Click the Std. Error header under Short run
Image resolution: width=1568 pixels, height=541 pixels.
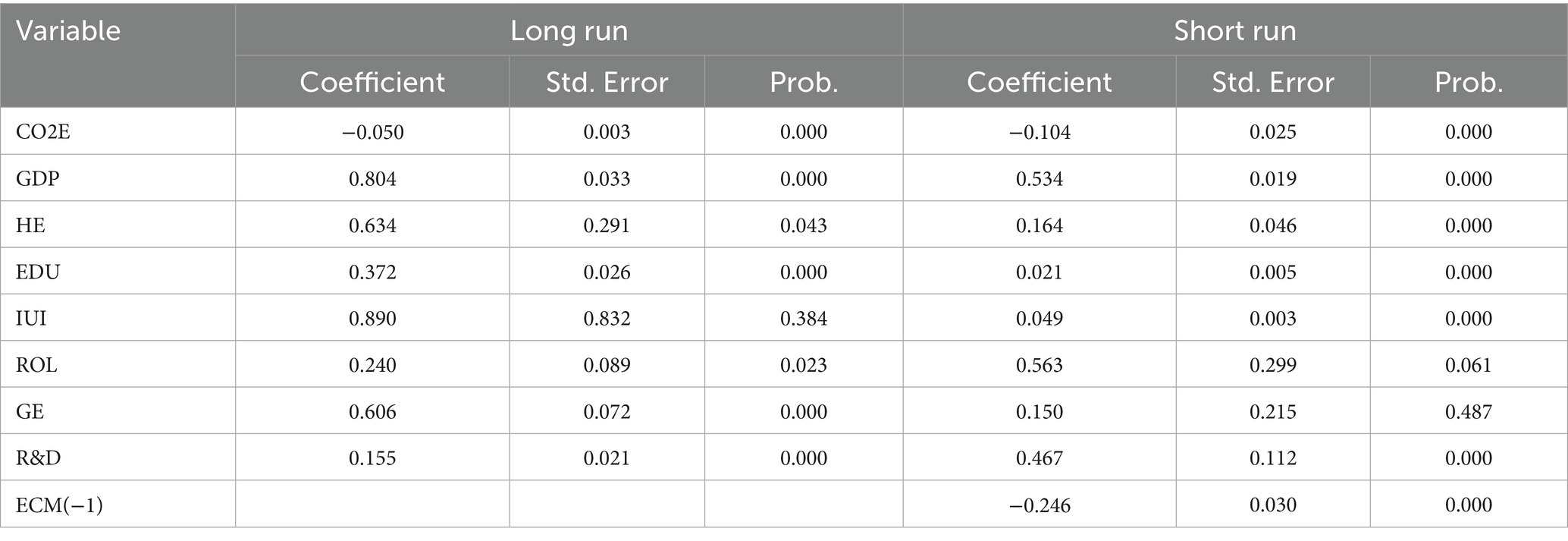coord(1273,82)
